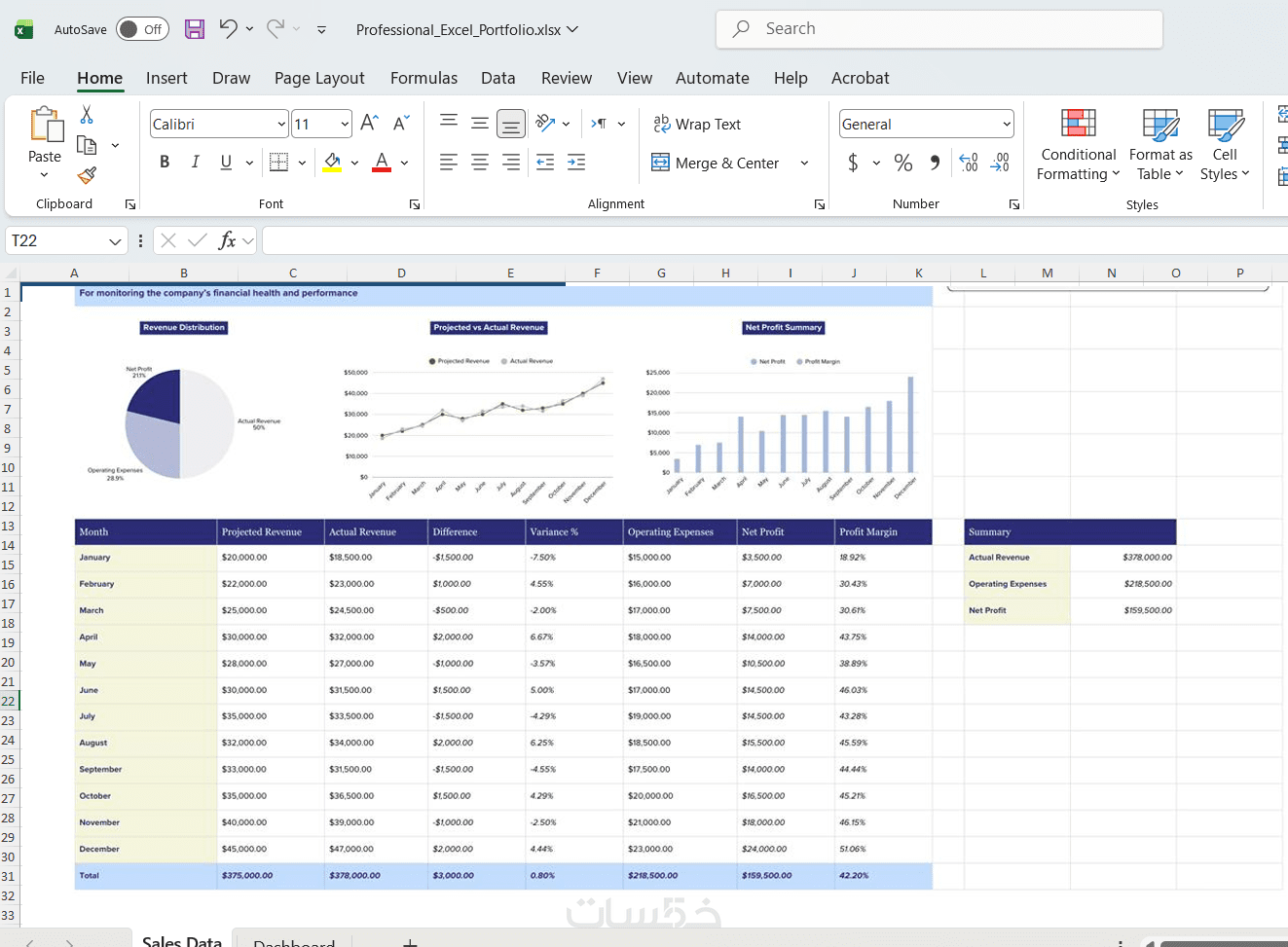The width and height of the screenshot is (1288, 947).
Task: Switch to the Formulas tab
Action: [423, 78]
